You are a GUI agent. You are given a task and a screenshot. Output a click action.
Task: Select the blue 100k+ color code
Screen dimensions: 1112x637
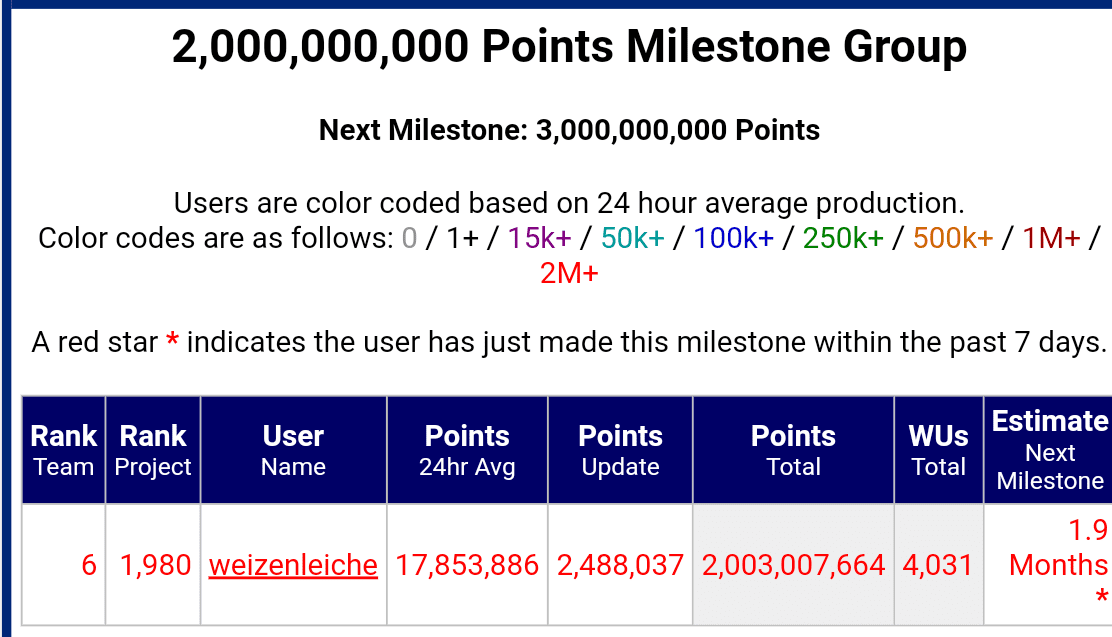(x=733, y=238)
